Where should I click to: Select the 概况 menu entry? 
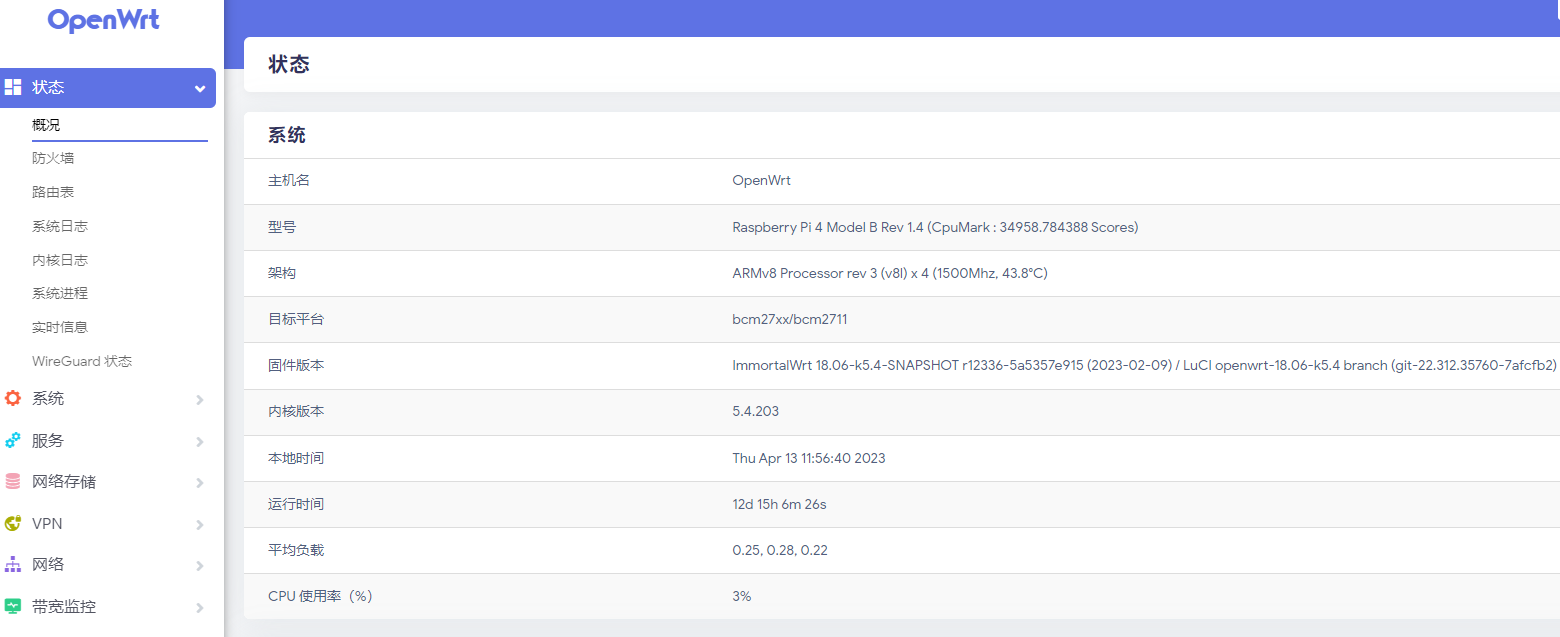[45, 124]
